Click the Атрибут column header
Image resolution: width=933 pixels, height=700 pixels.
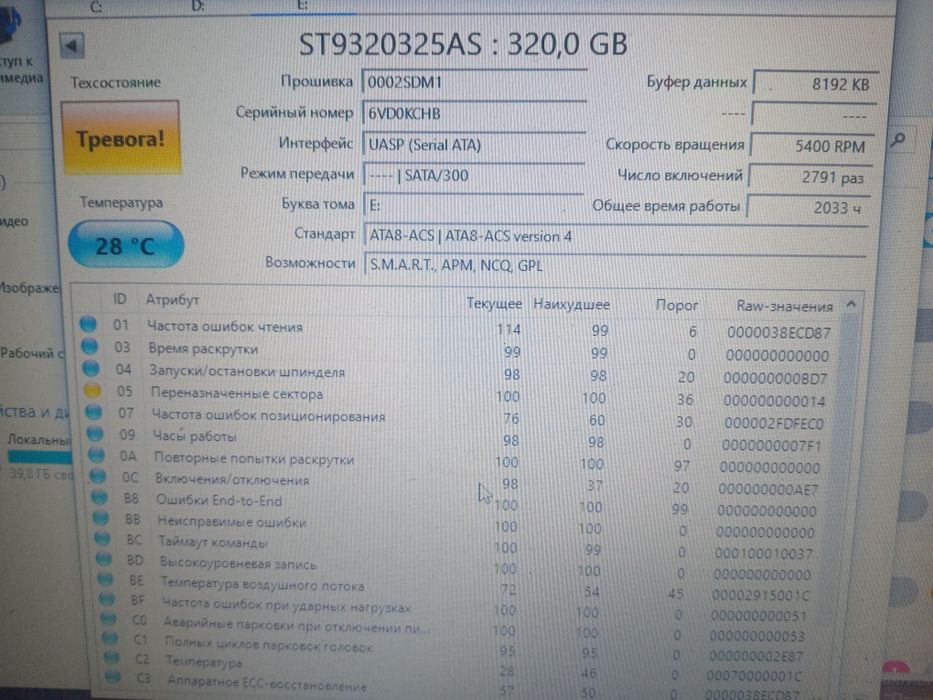(173, 299)
